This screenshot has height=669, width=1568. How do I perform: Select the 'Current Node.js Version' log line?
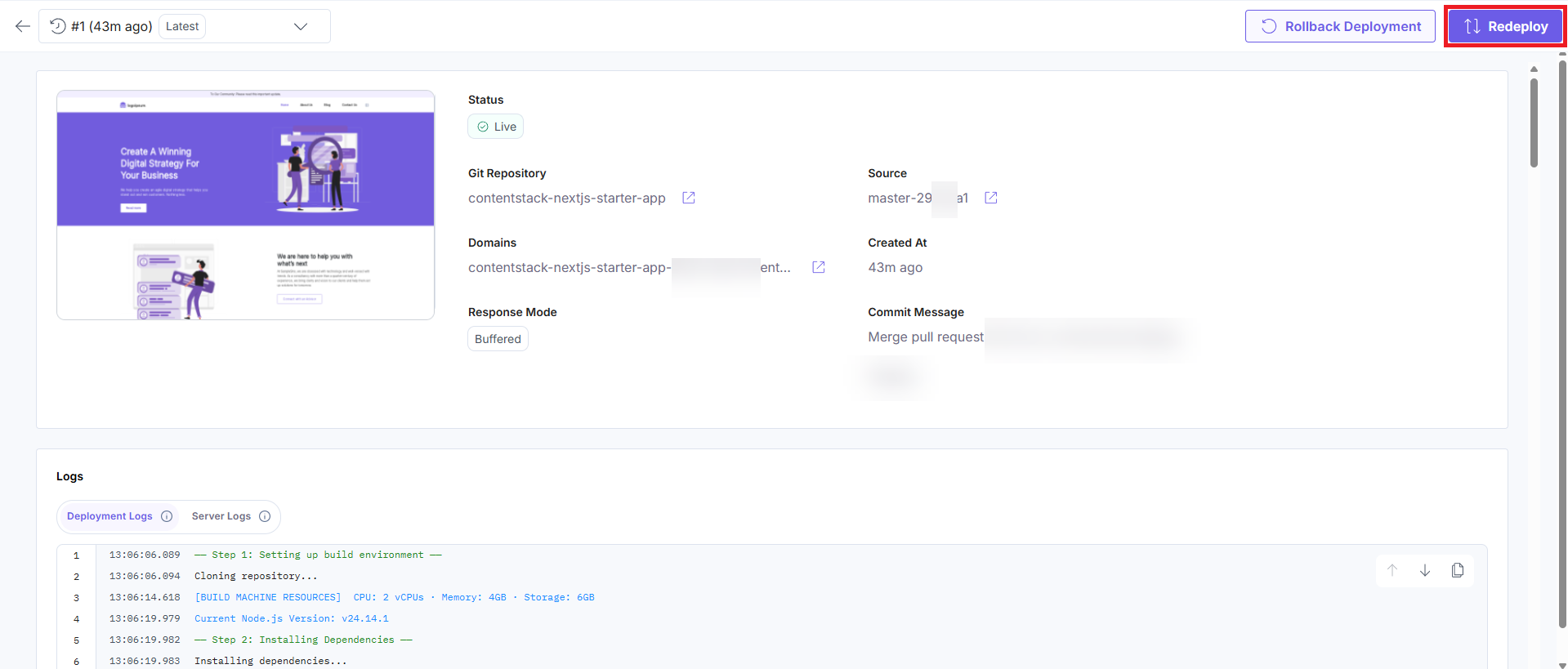tap(292, 618)
